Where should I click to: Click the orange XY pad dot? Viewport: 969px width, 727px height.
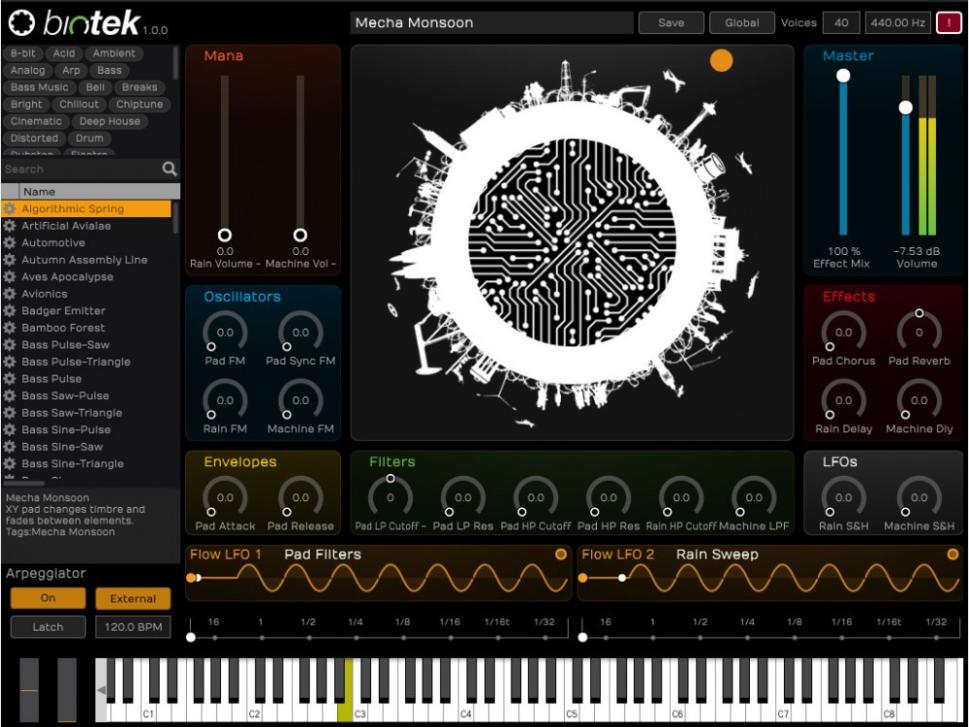pos(721,61)
